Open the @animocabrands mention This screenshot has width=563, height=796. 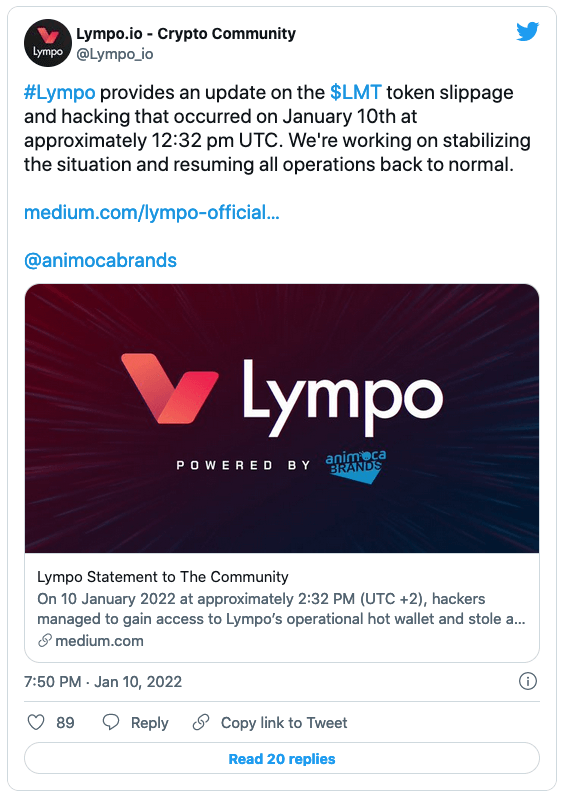click(x=101, y=260)
